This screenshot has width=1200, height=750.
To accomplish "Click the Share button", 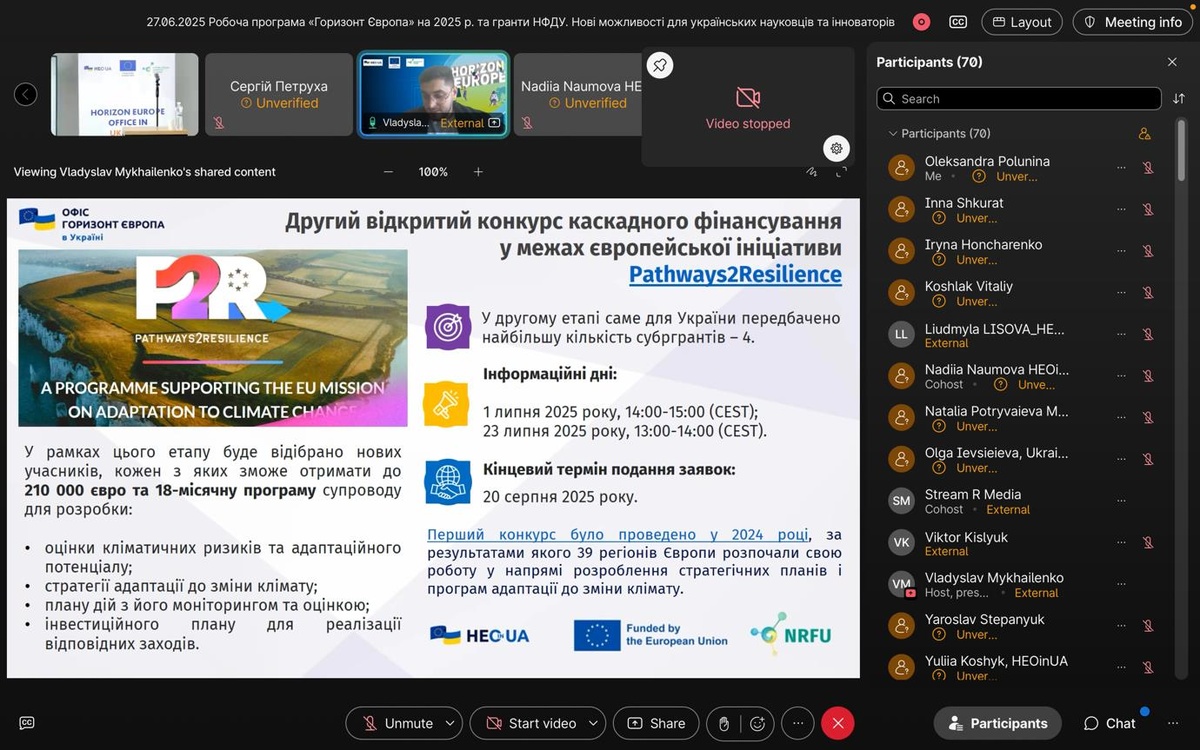I will pyautogui.click(x=656, y=723).
